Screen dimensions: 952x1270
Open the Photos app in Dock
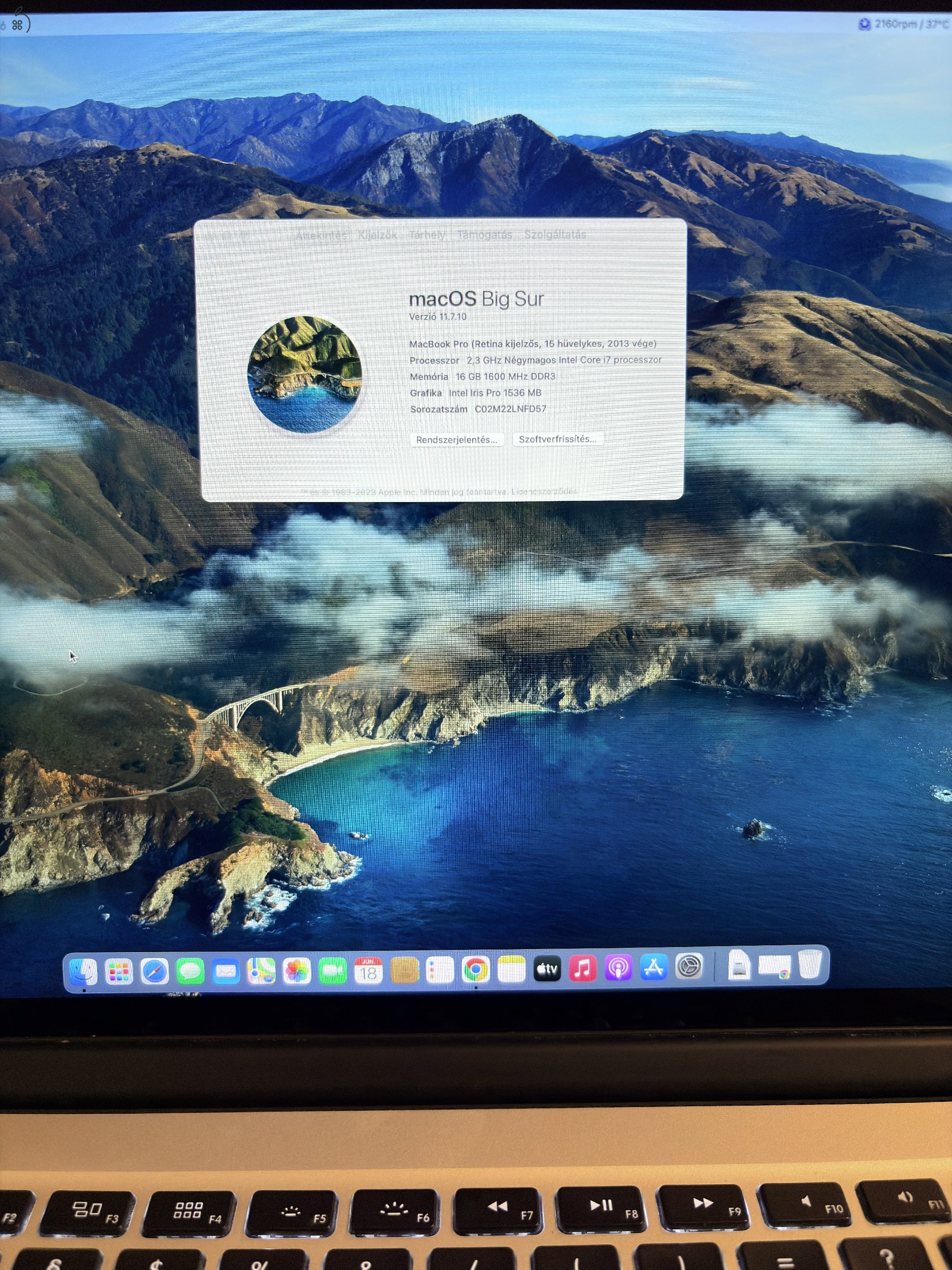click(x=297, y=971)
